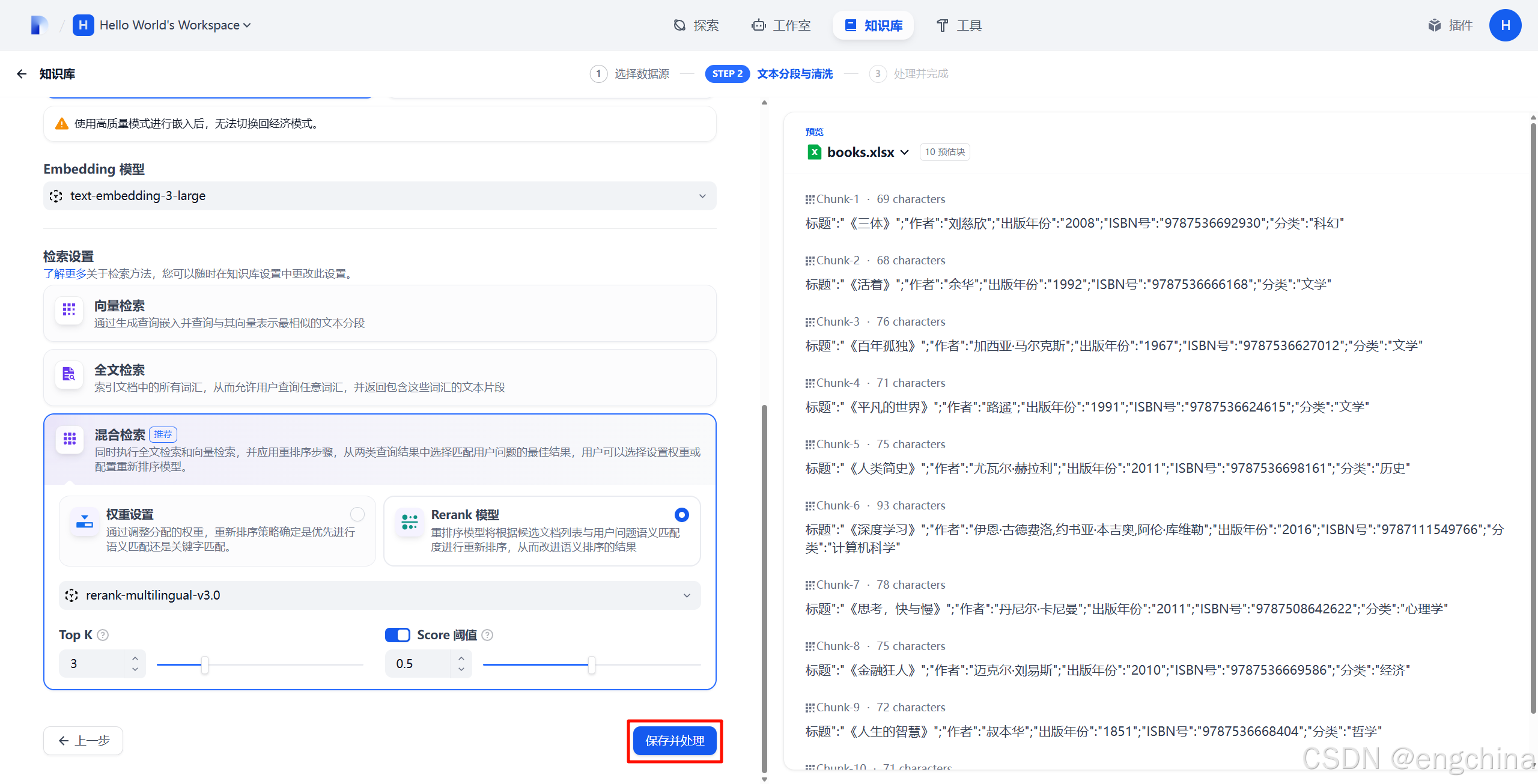Select the 全文检索 document search icon
1538x784 pixels.
click(x=69, y=374)
